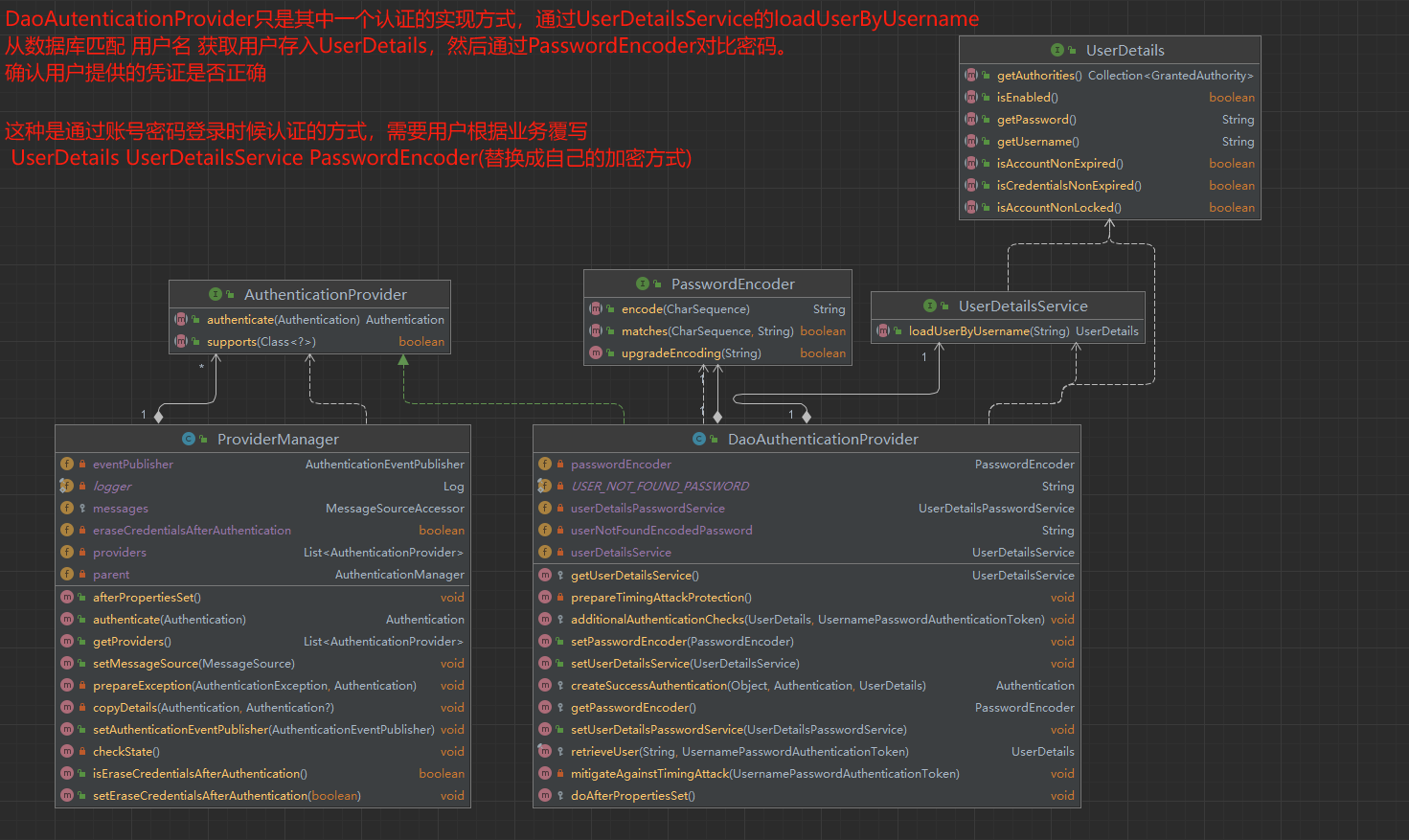
Task: Click method icon beside getPassword()
Action: coord(971,119)
